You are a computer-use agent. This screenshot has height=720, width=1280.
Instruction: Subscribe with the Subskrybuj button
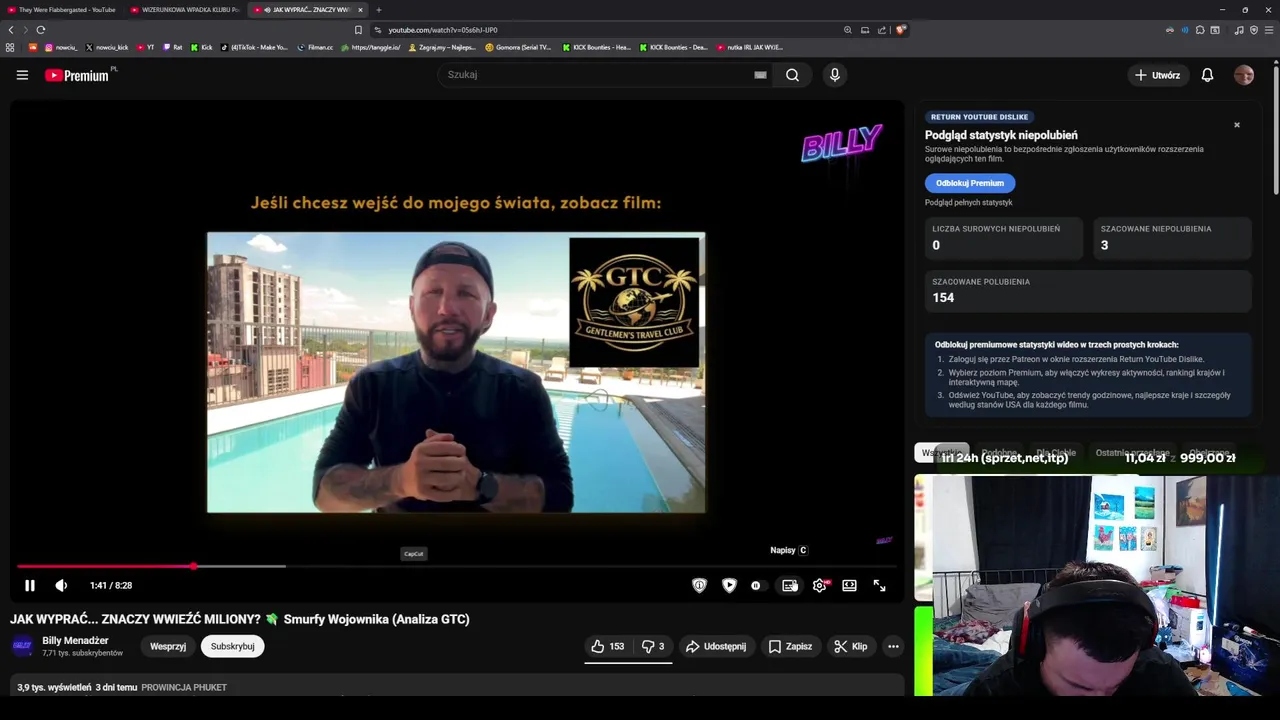(x=232, y=647)
